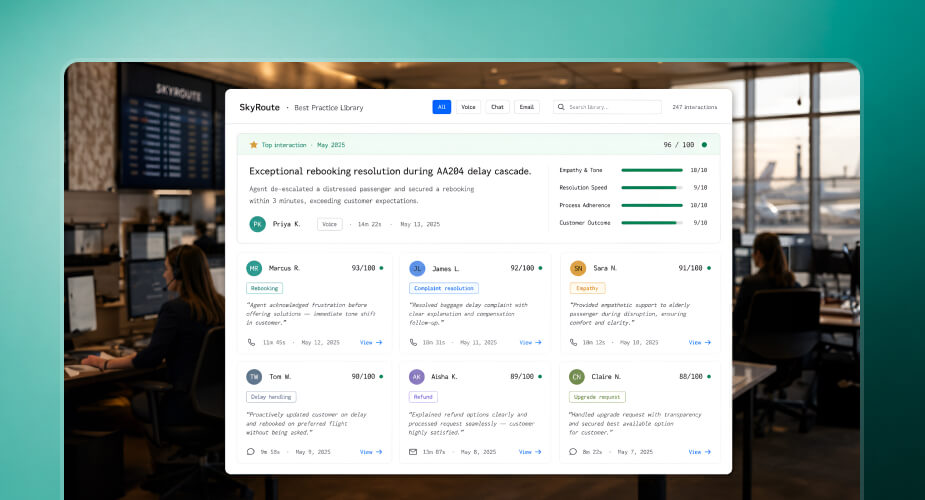Click the 96 / 100 top score
The height and width of the screenshot is (500, 925).
[678, 144]
